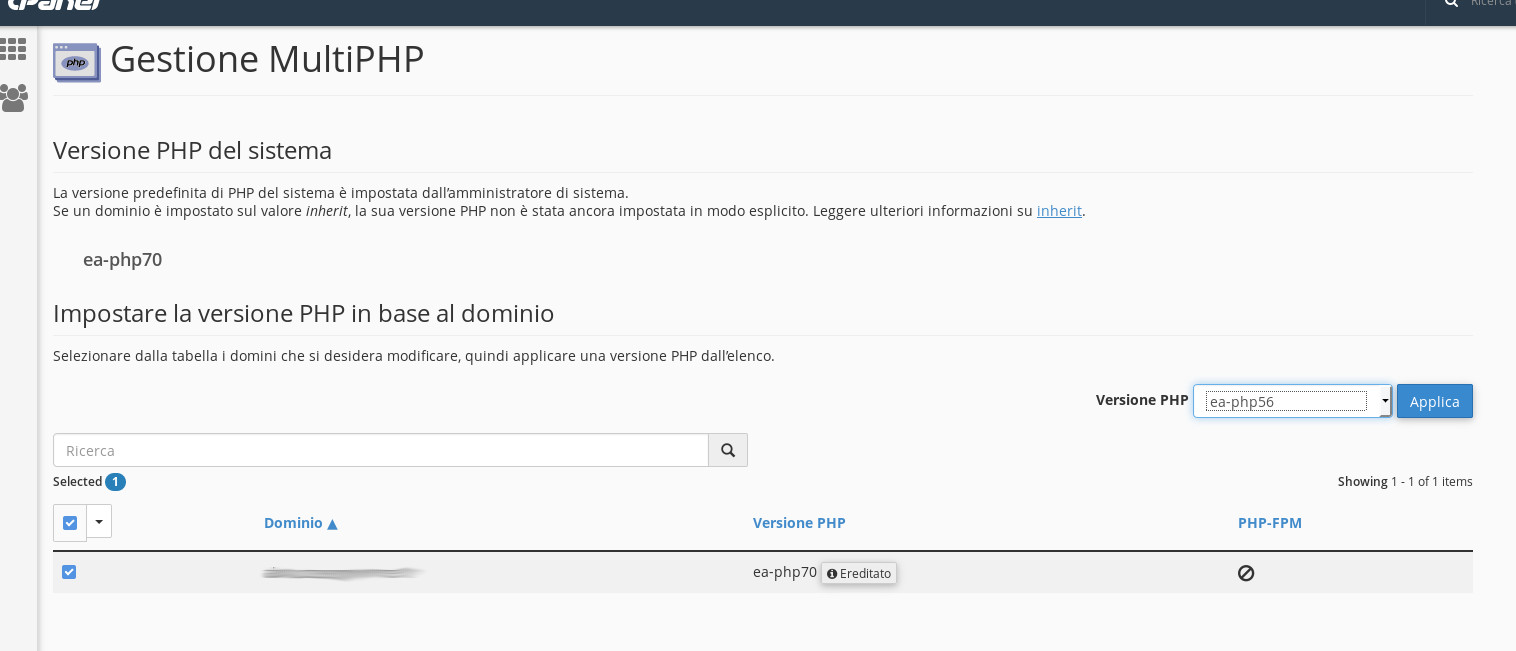Open the inherit information link
This screenshot has width=1516, height=651.
pyautogui.click(x=1059, y=211)
